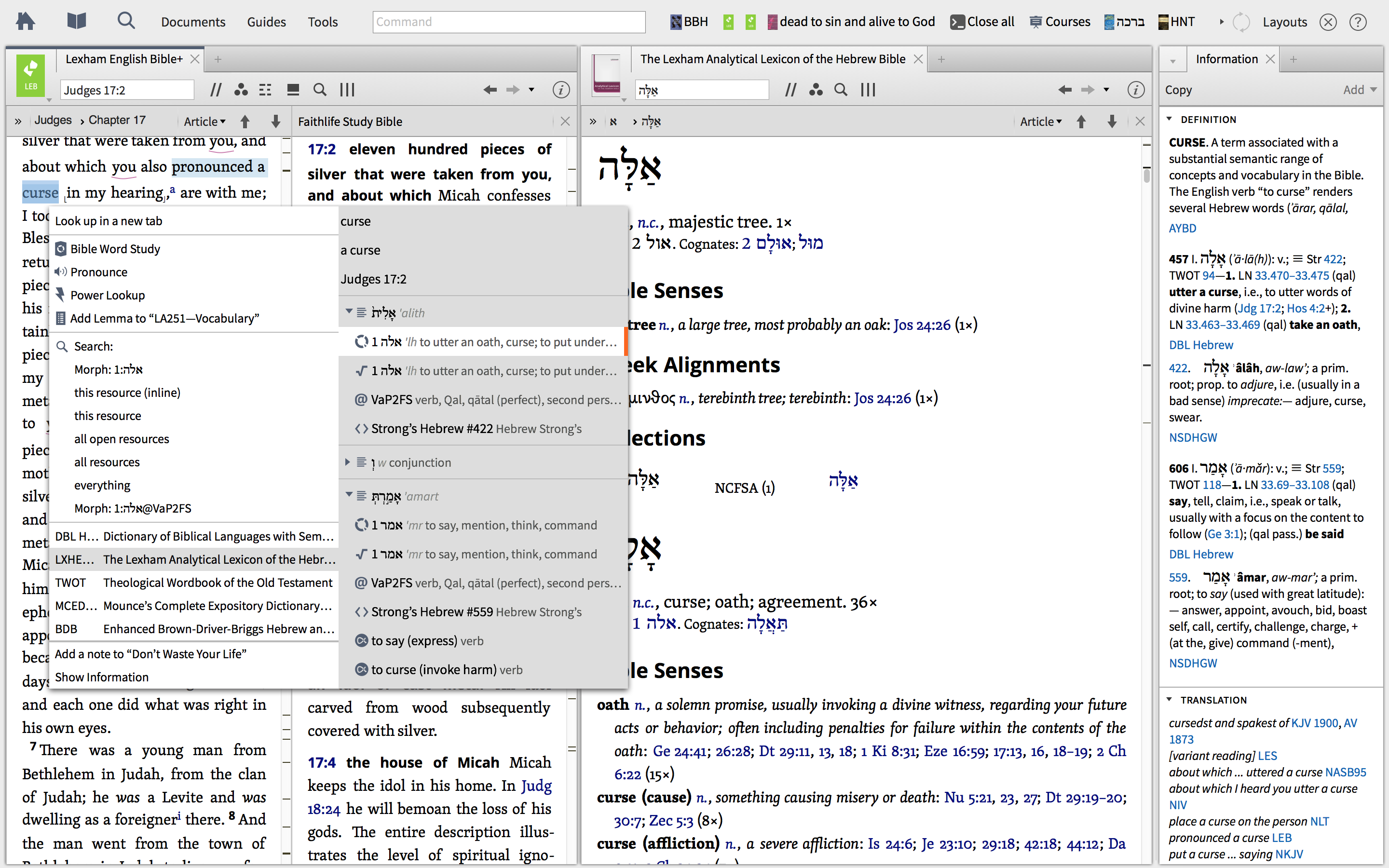Image resolution: width=1389 pixels, height=868 pixels.
Task: Choose Theological Wordbook of the Old Testament
Action: pos(217,583)
